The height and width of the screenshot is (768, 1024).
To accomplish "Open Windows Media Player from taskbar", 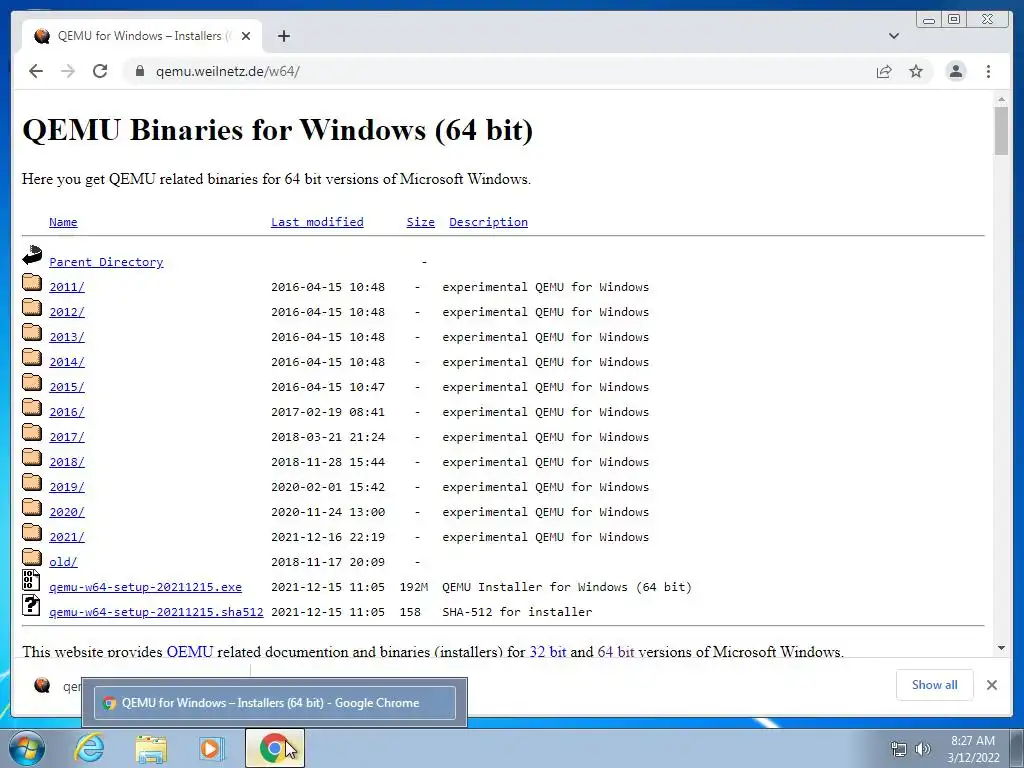I will 211,748.
